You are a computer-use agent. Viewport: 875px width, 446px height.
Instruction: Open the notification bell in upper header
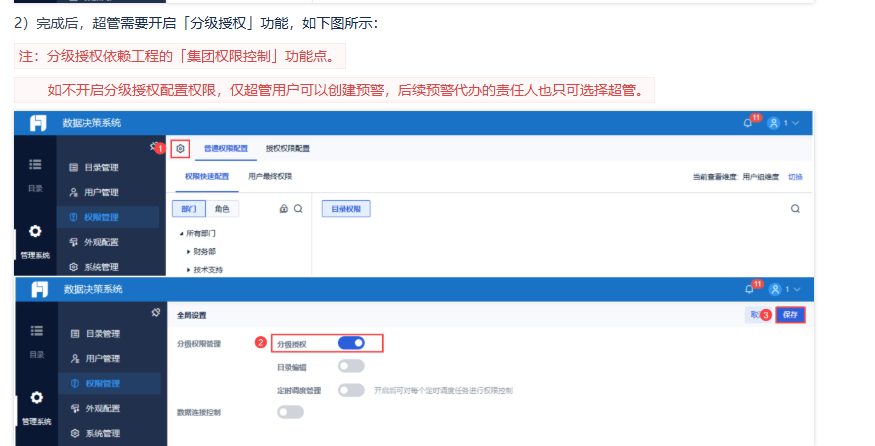click(748, 123)
